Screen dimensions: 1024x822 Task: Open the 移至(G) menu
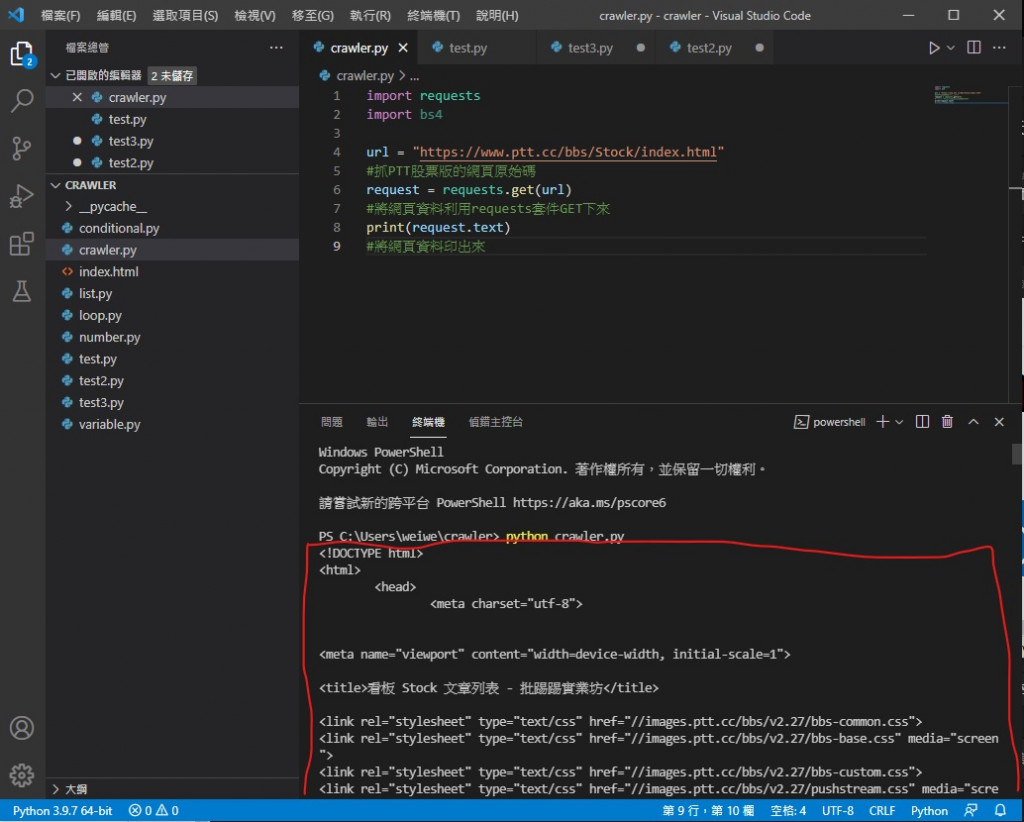[312, 15]
